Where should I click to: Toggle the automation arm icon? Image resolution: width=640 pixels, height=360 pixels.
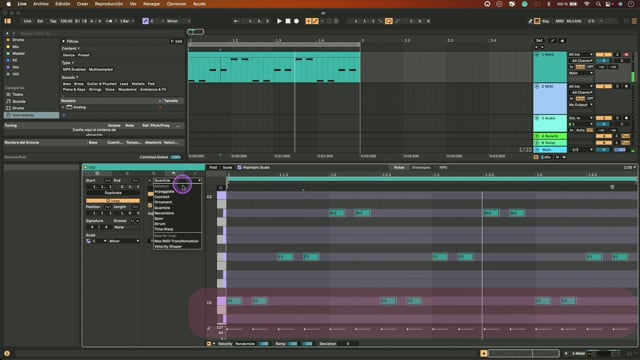315,21
